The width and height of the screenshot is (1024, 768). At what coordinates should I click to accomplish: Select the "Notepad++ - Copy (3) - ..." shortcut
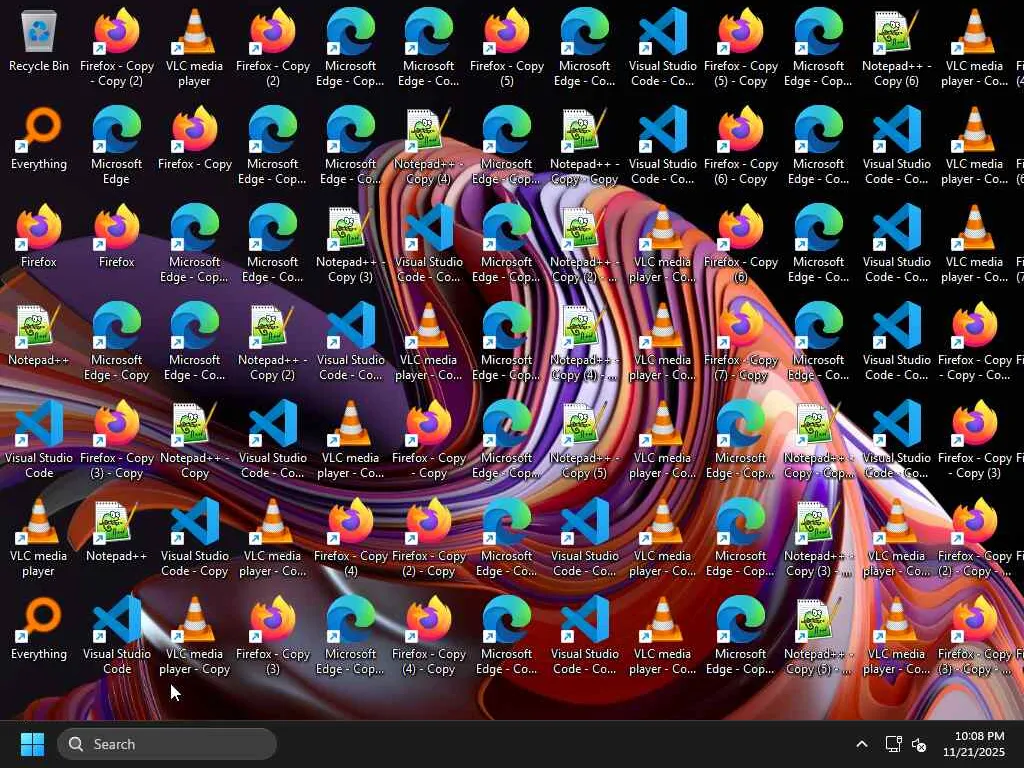[818, 538]
